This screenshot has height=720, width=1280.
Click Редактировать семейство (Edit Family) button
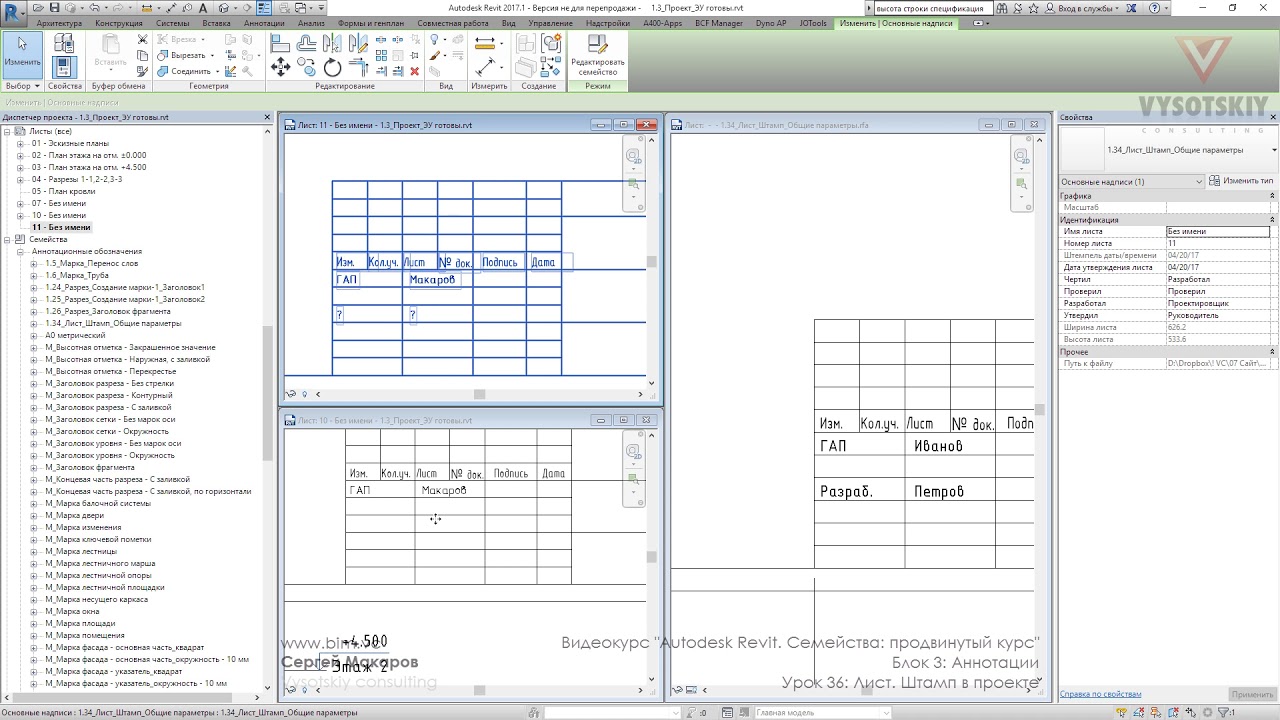598,56
